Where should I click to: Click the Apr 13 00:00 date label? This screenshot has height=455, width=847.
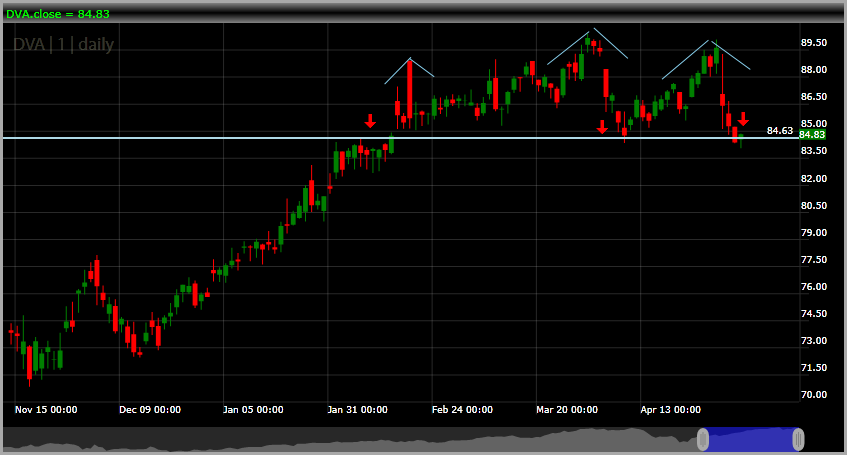[670, 410]
